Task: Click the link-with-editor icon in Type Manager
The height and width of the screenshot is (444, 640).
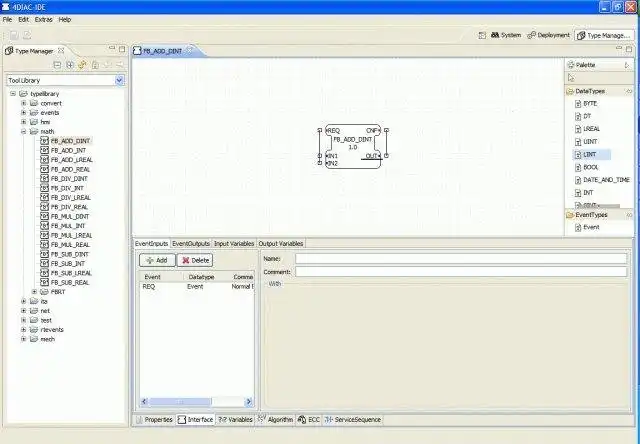Action: 82,65
